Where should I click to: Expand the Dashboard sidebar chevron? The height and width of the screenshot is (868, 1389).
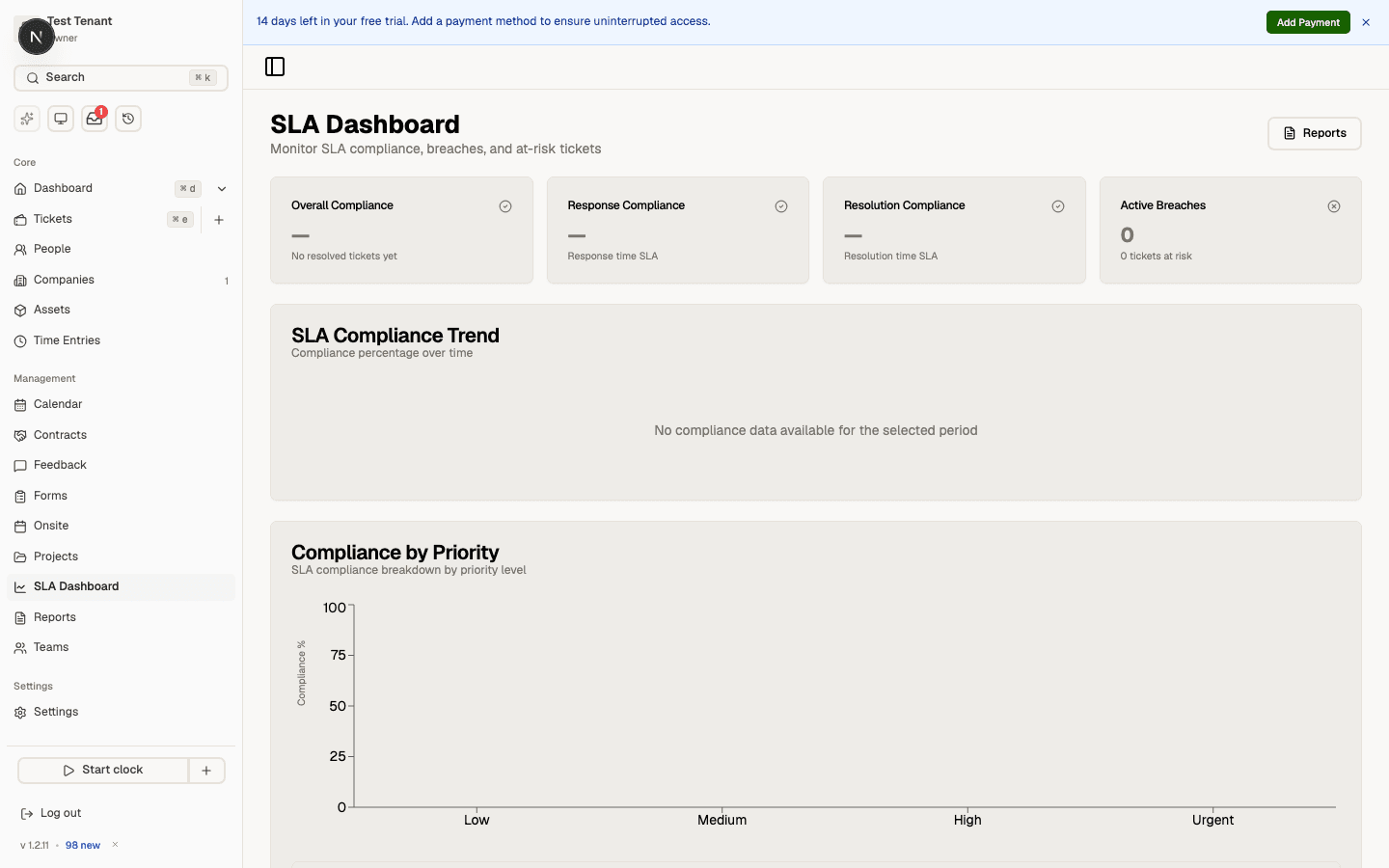click(x=222, y=188)
